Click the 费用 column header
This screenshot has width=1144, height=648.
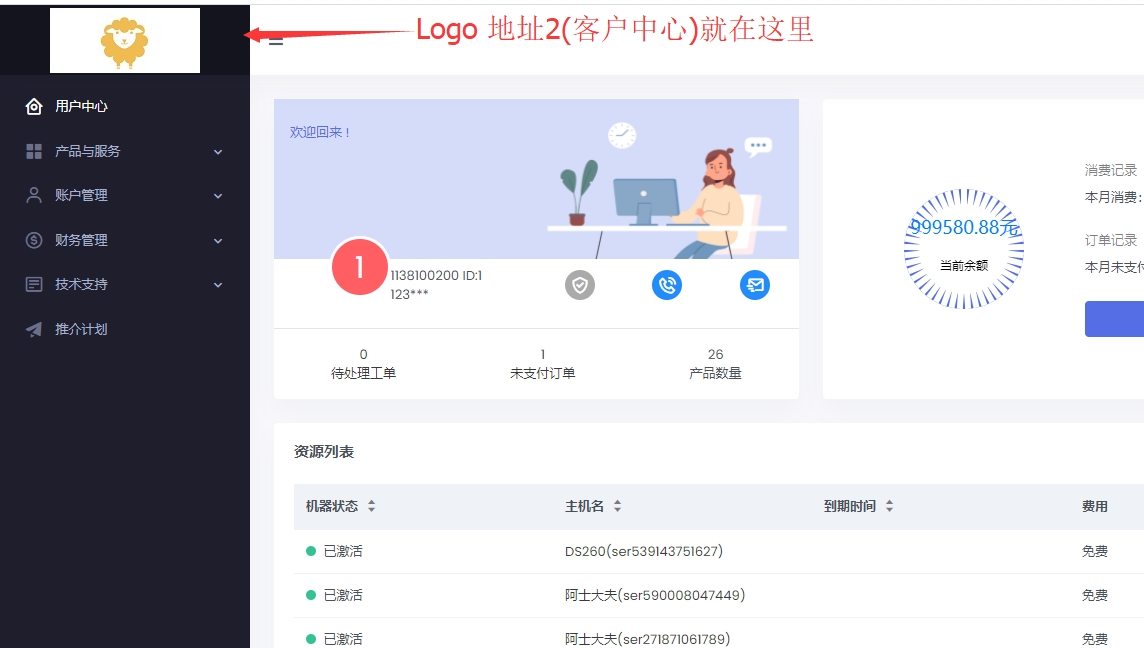pyautogui.click(x=1094, y=506)
